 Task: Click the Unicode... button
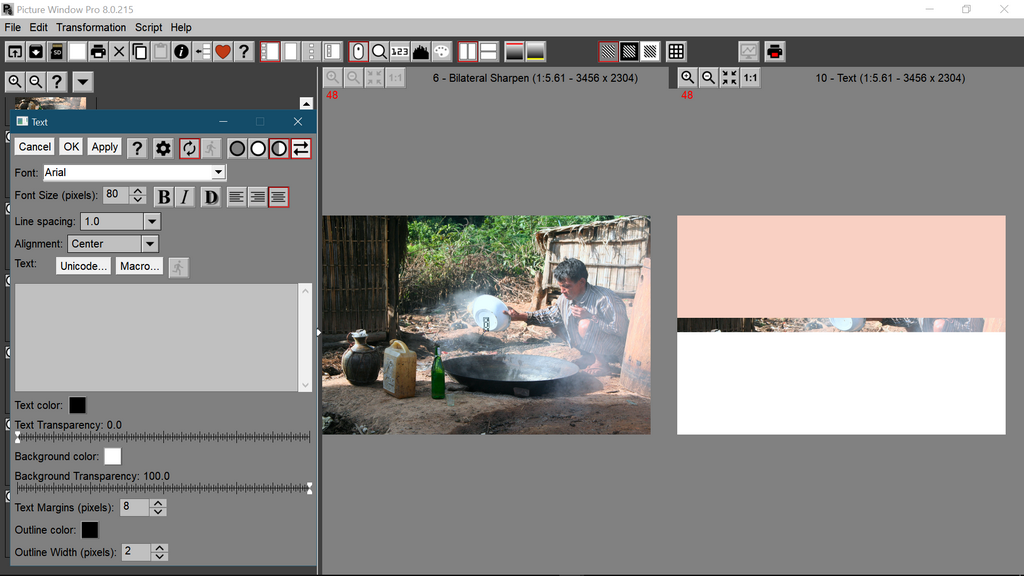(84, 266)
